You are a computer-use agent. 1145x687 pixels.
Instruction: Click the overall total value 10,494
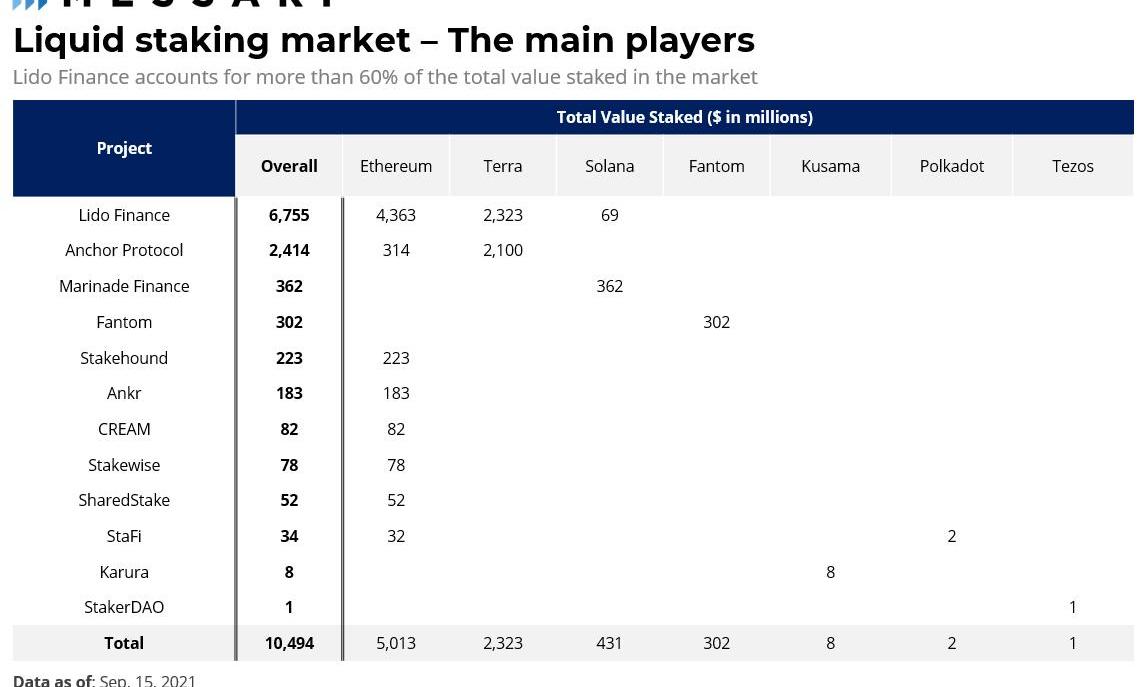[x=289, y=643]
